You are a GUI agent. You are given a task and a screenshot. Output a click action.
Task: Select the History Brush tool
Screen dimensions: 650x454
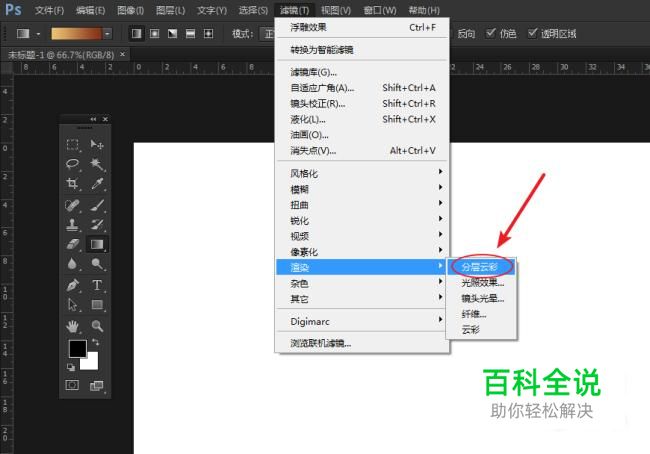coord(97,225)
